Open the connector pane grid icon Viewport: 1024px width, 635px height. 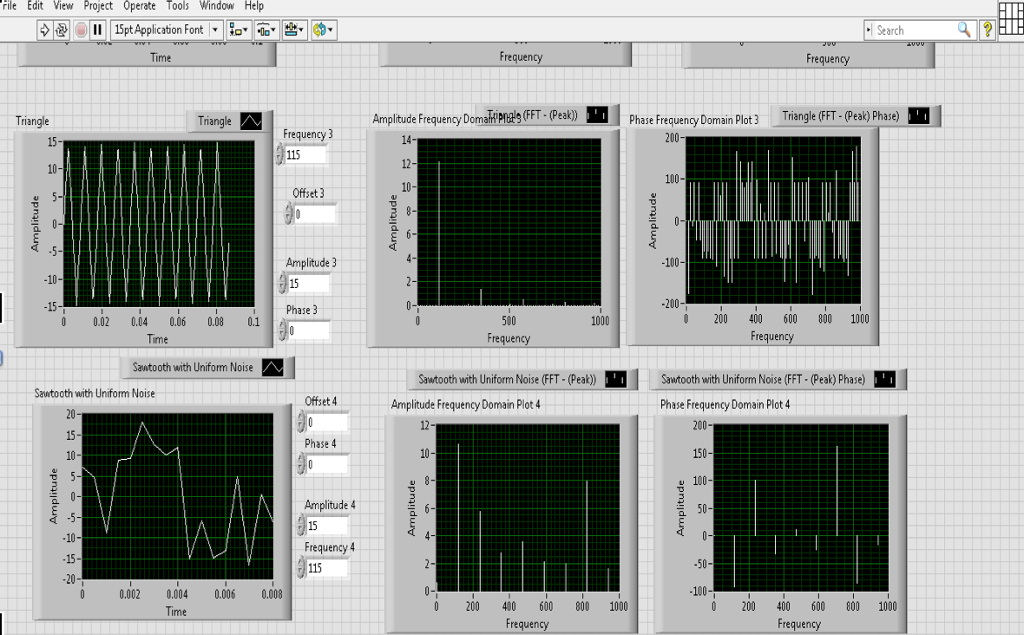coord(1010,17)
